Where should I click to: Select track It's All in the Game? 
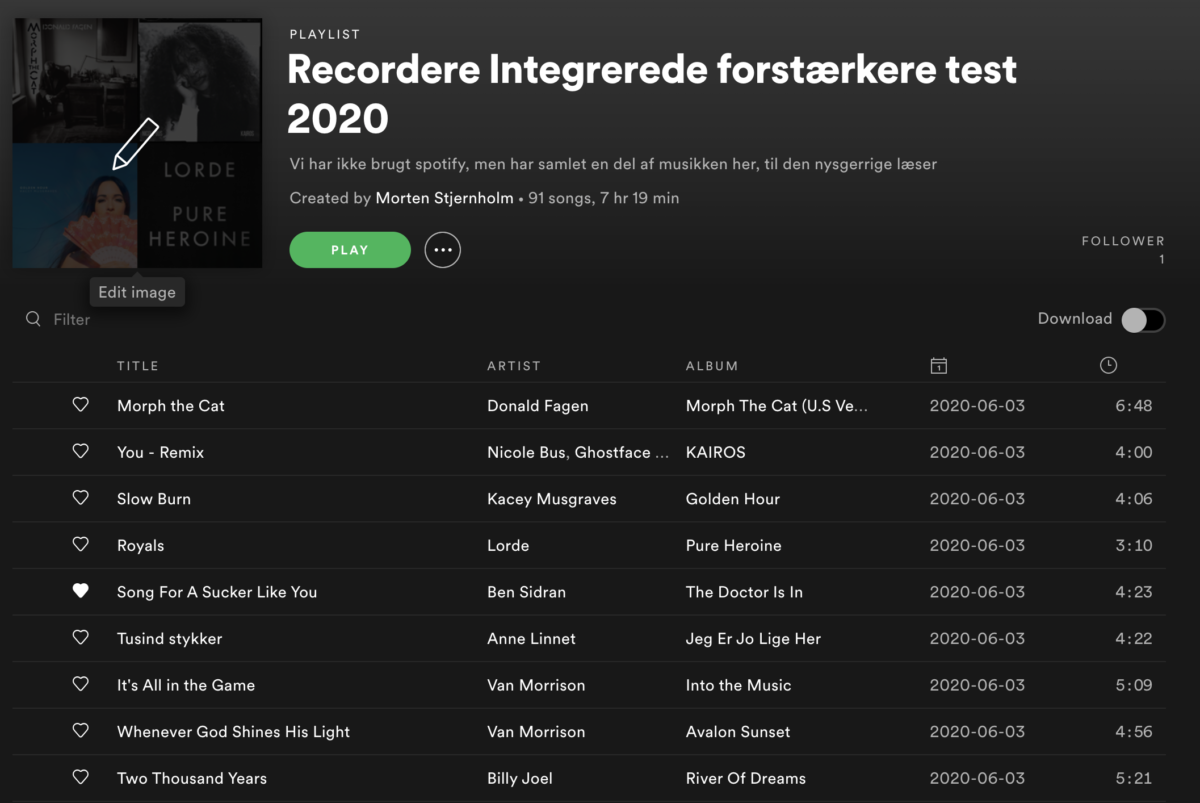click(186, 685)
